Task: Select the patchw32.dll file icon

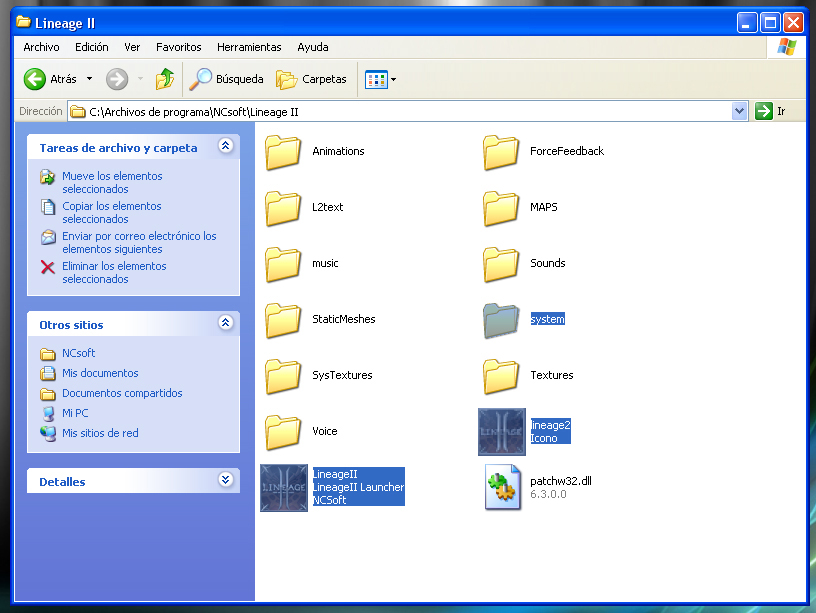Action: coord(502,488)
